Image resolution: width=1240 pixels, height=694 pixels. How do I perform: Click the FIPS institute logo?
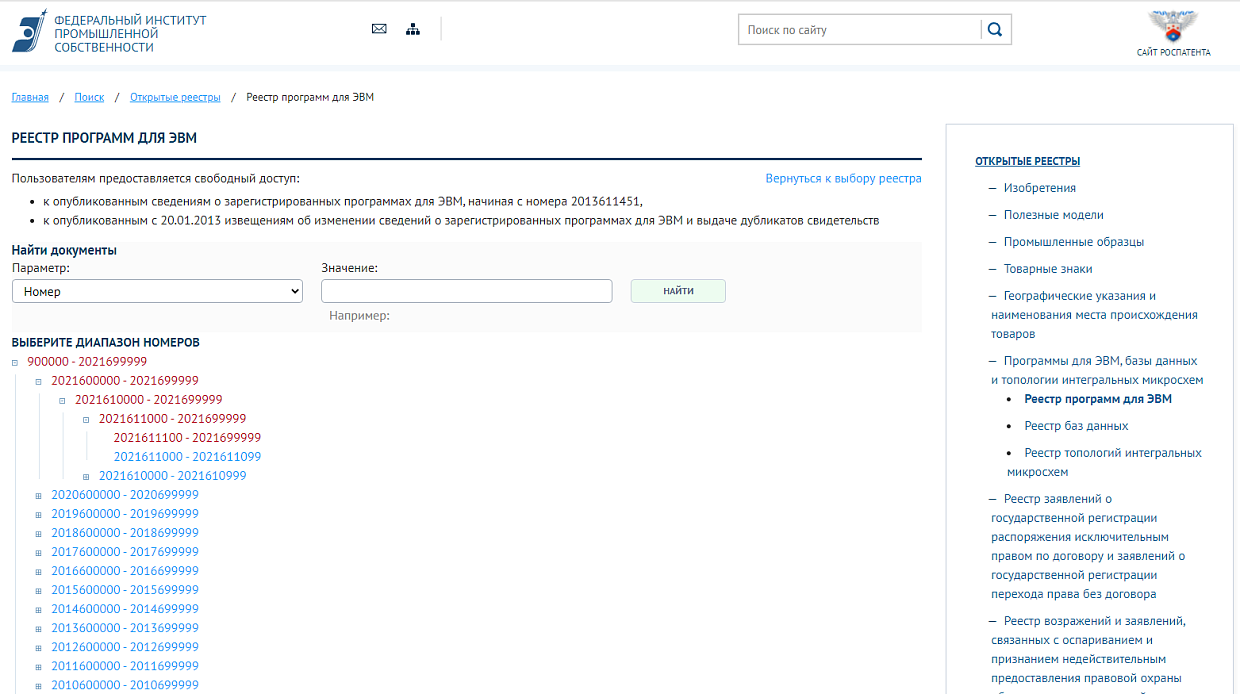coord(30,31)
